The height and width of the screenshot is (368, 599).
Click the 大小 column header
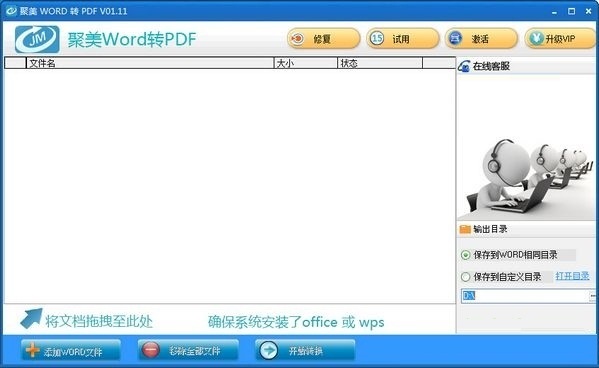click(x=306, y=63)
